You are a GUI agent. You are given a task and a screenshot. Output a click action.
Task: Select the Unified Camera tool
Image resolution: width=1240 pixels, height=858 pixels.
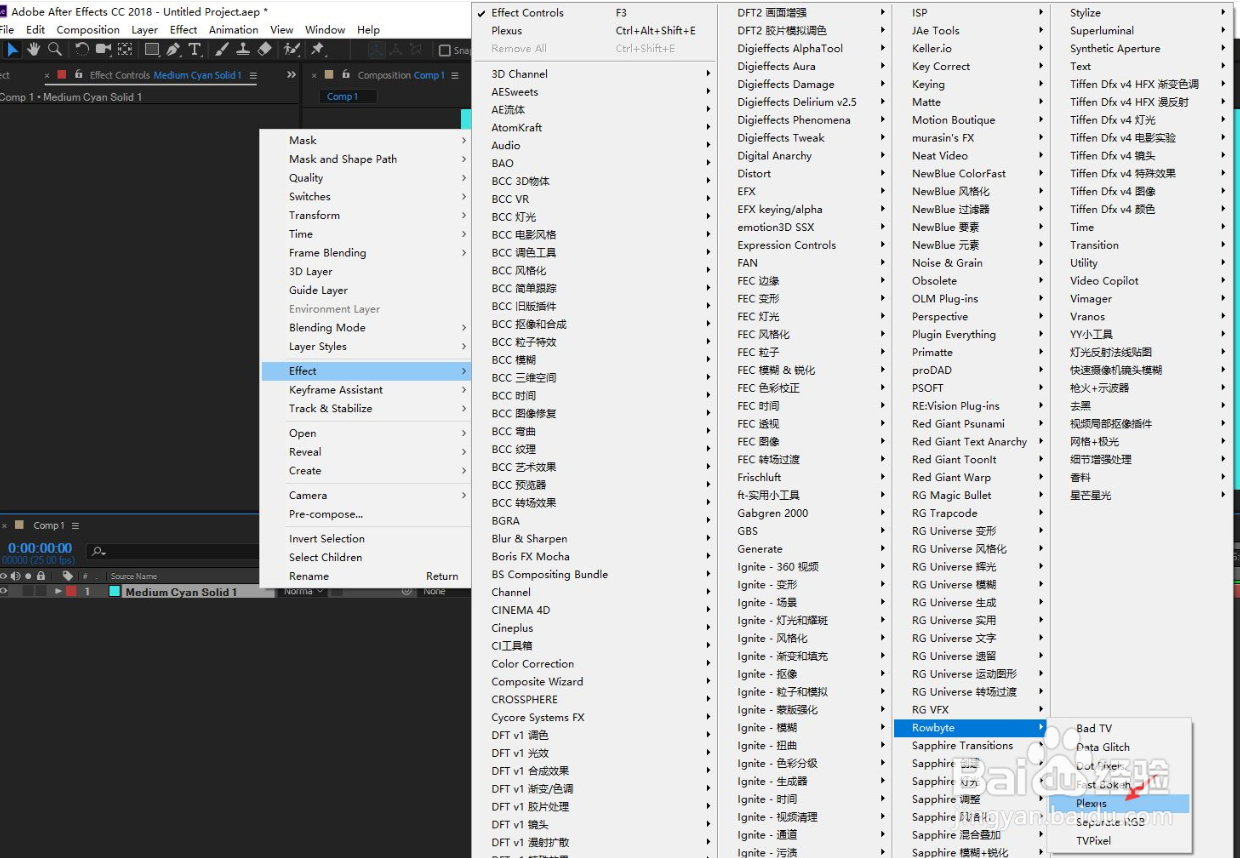point(103,49)
